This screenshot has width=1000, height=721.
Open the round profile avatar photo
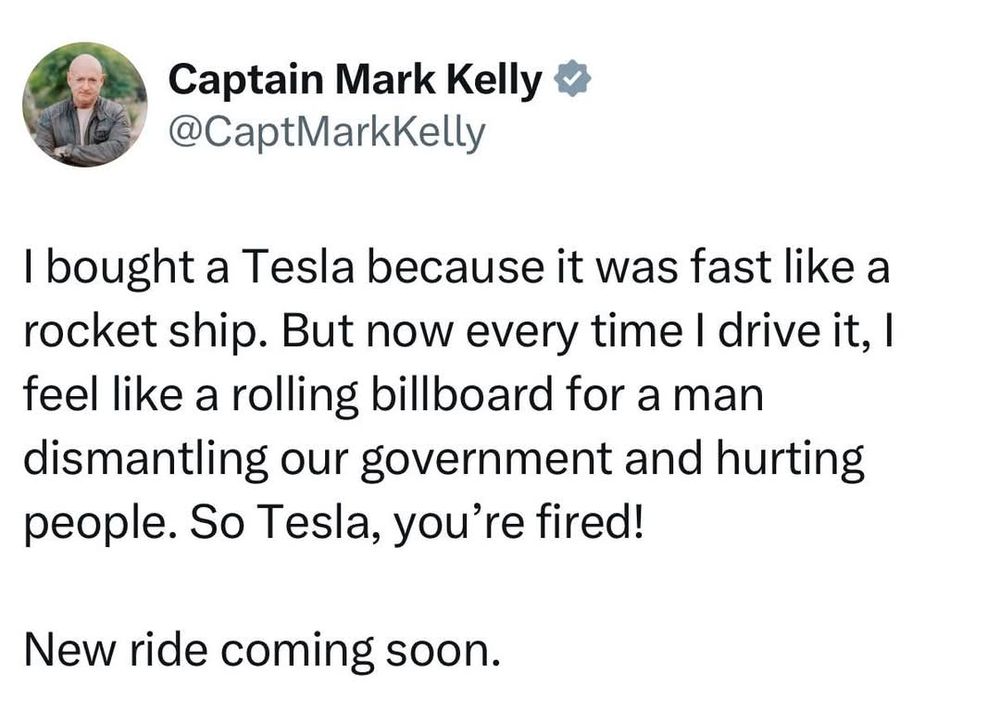pos(85,105)
